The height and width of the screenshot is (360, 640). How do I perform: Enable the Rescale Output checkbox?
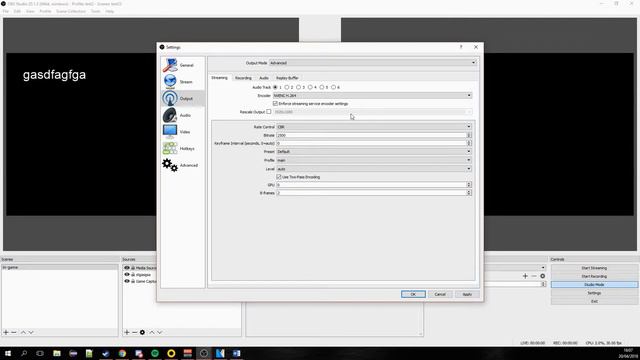[x=269, y=112]
